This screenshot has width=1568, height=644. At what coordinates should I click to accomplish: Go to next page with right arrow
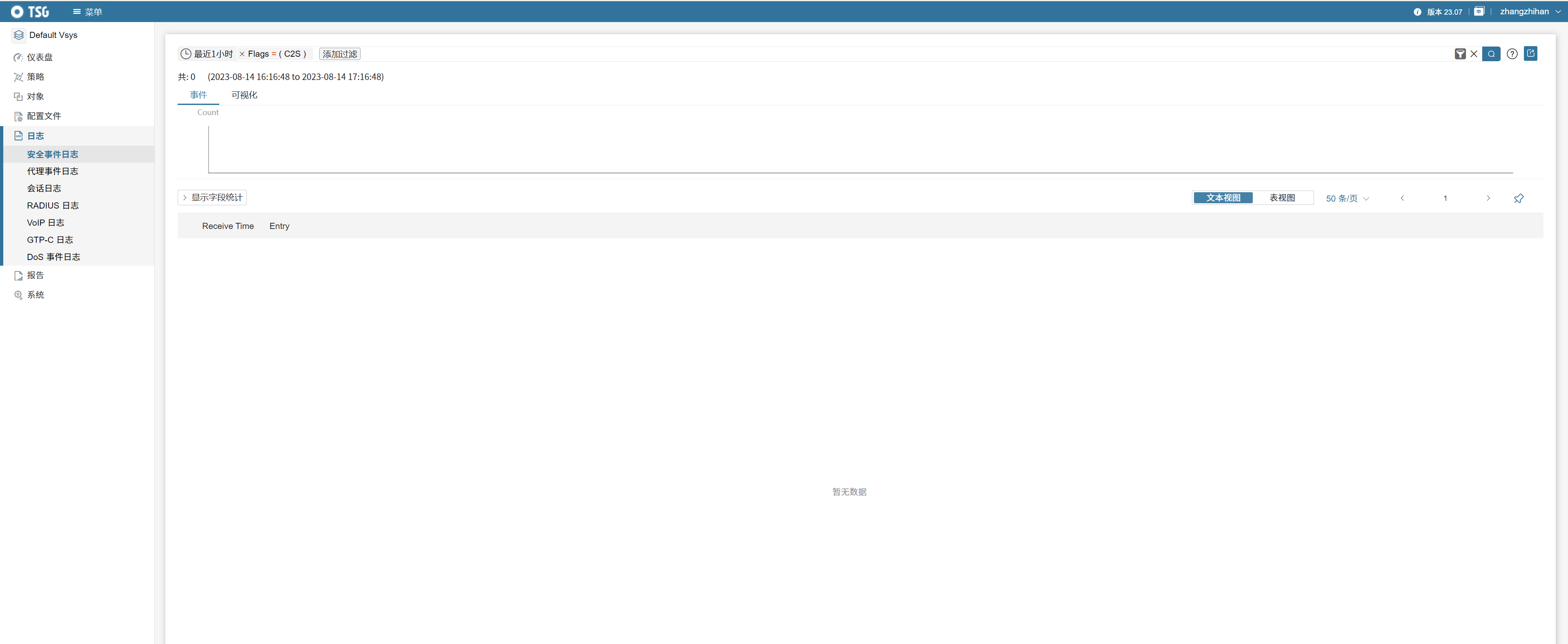pyautogui.click(x=1488, y=198)
